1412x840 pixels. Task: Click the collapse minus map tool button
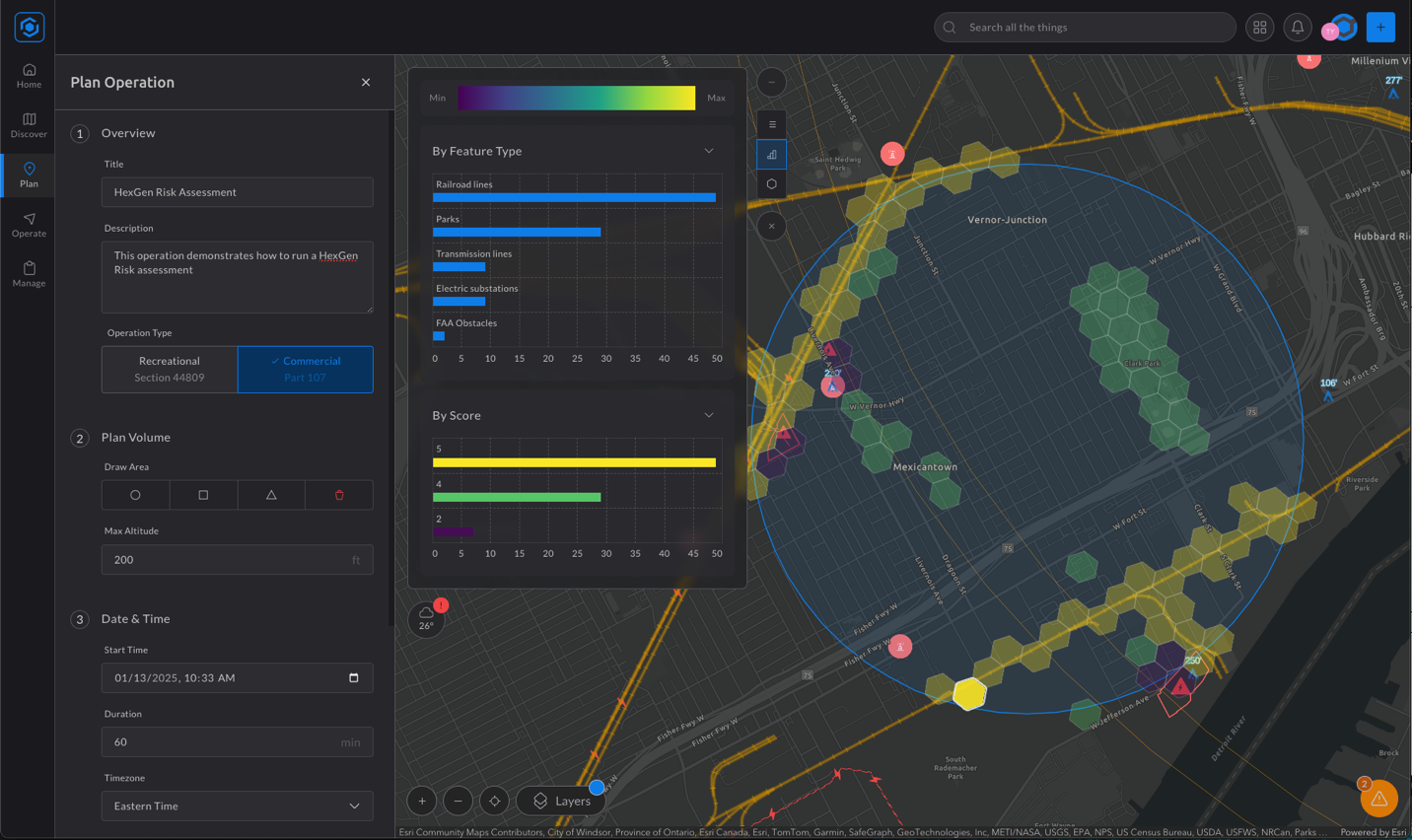point(771,82)
